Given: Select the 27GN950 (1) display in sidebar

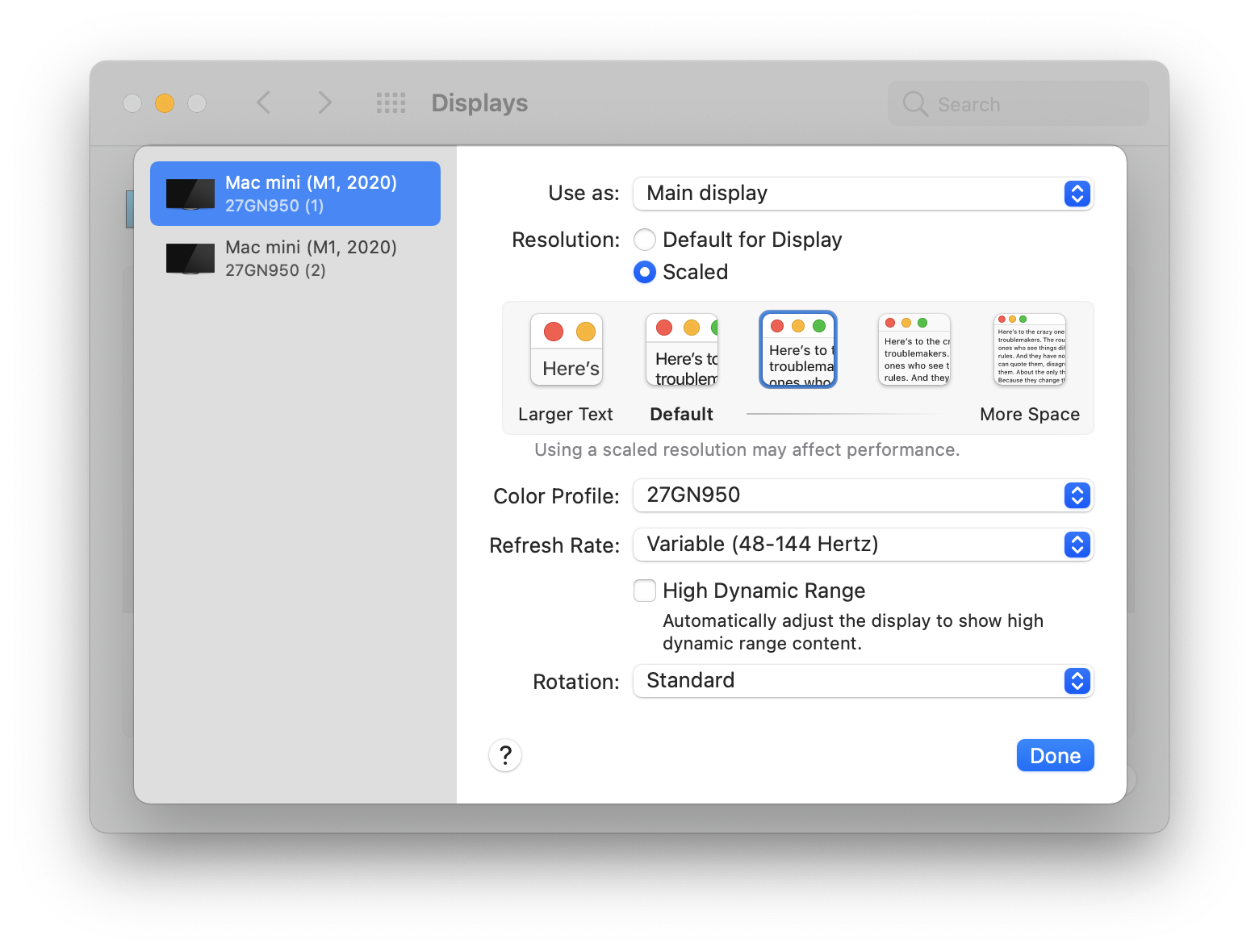Looking at the screenshot, I should point(295,194).
